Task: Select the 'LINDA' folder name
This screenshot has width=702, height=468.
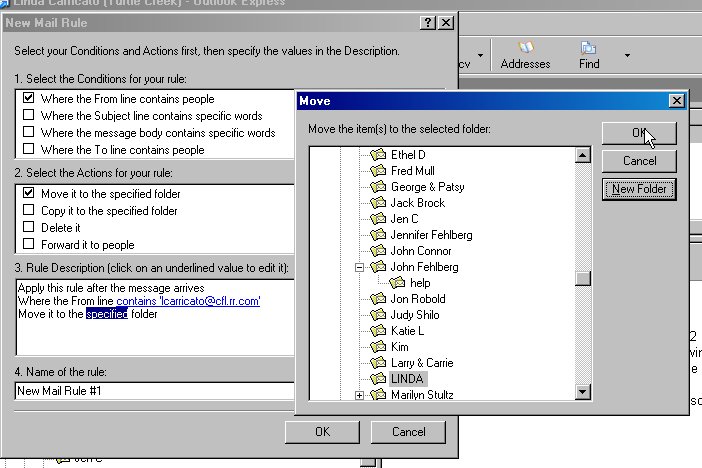Action: pos(407,379)
